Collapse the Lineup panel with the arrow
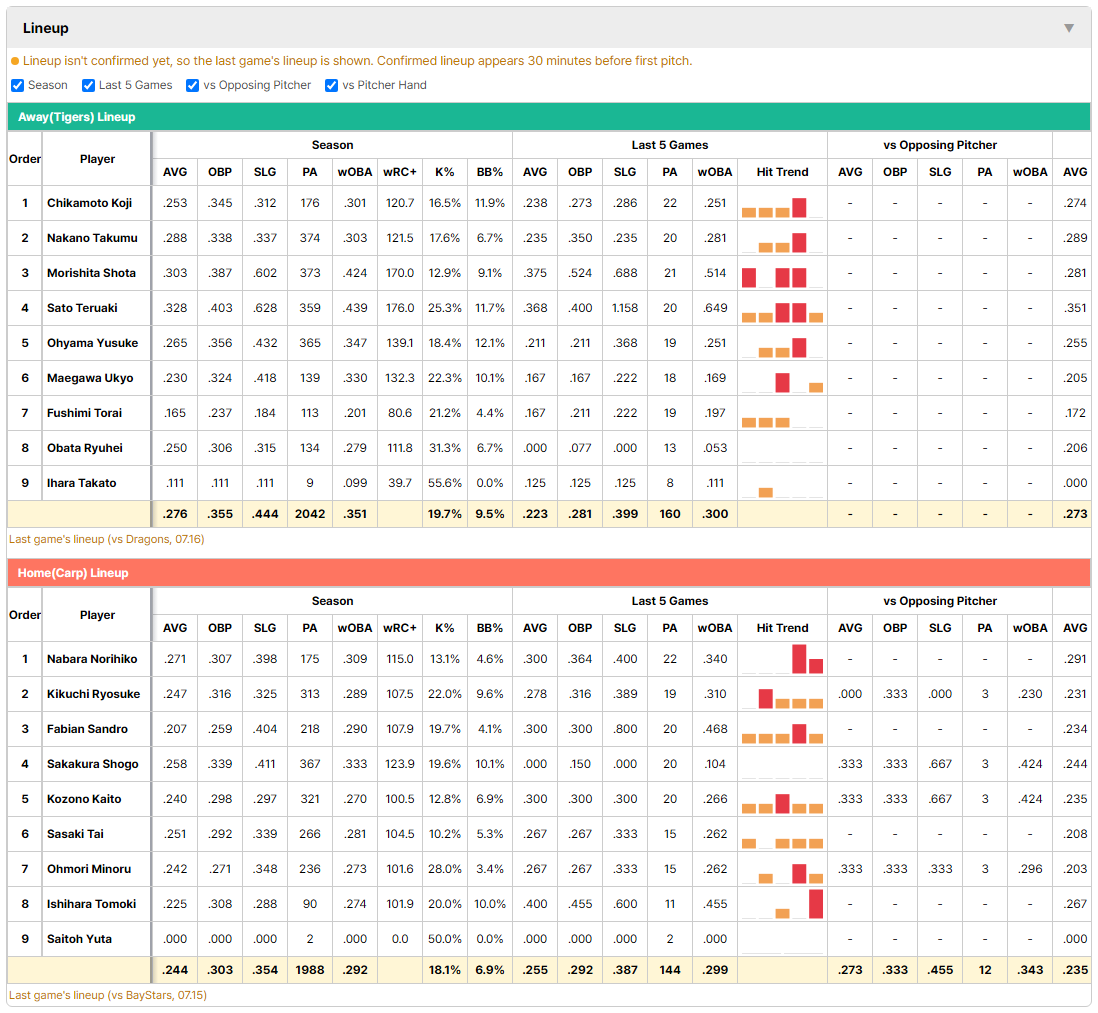The image size is (1098, 1013). coord(1069,28)
